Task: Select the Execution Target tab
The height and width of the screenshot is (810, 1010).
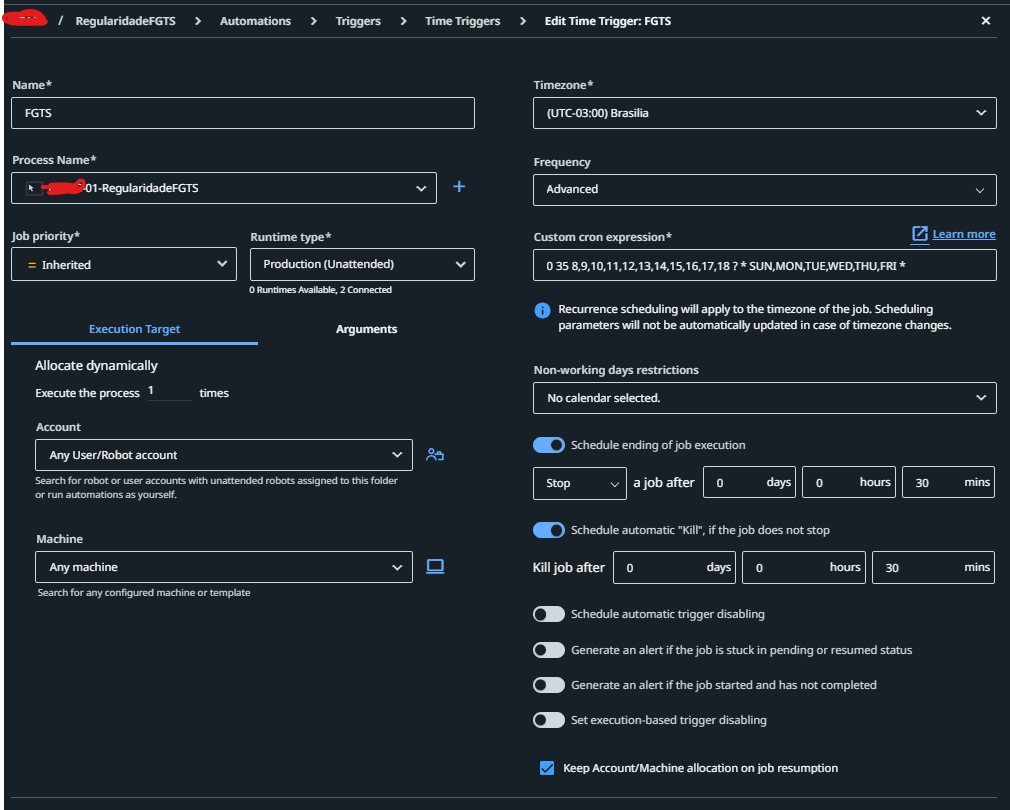Action: pyautogui.click(x=134, y=329)
